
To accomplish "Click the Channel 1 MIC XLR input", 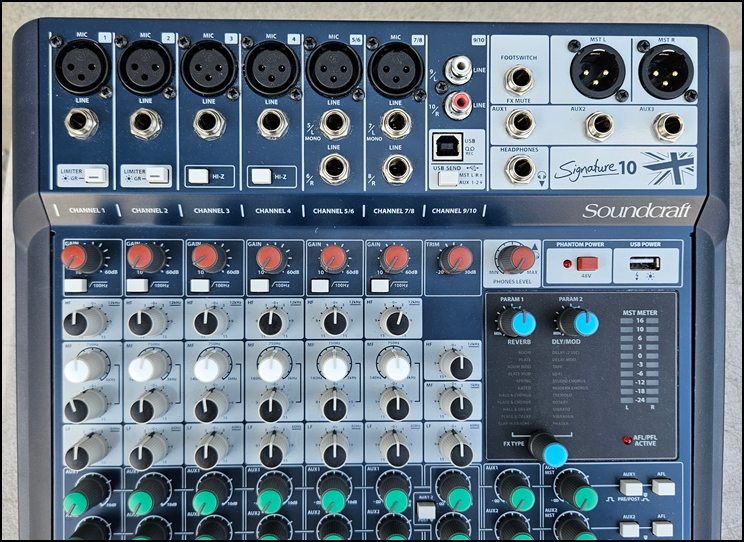I will pos(82,67).
